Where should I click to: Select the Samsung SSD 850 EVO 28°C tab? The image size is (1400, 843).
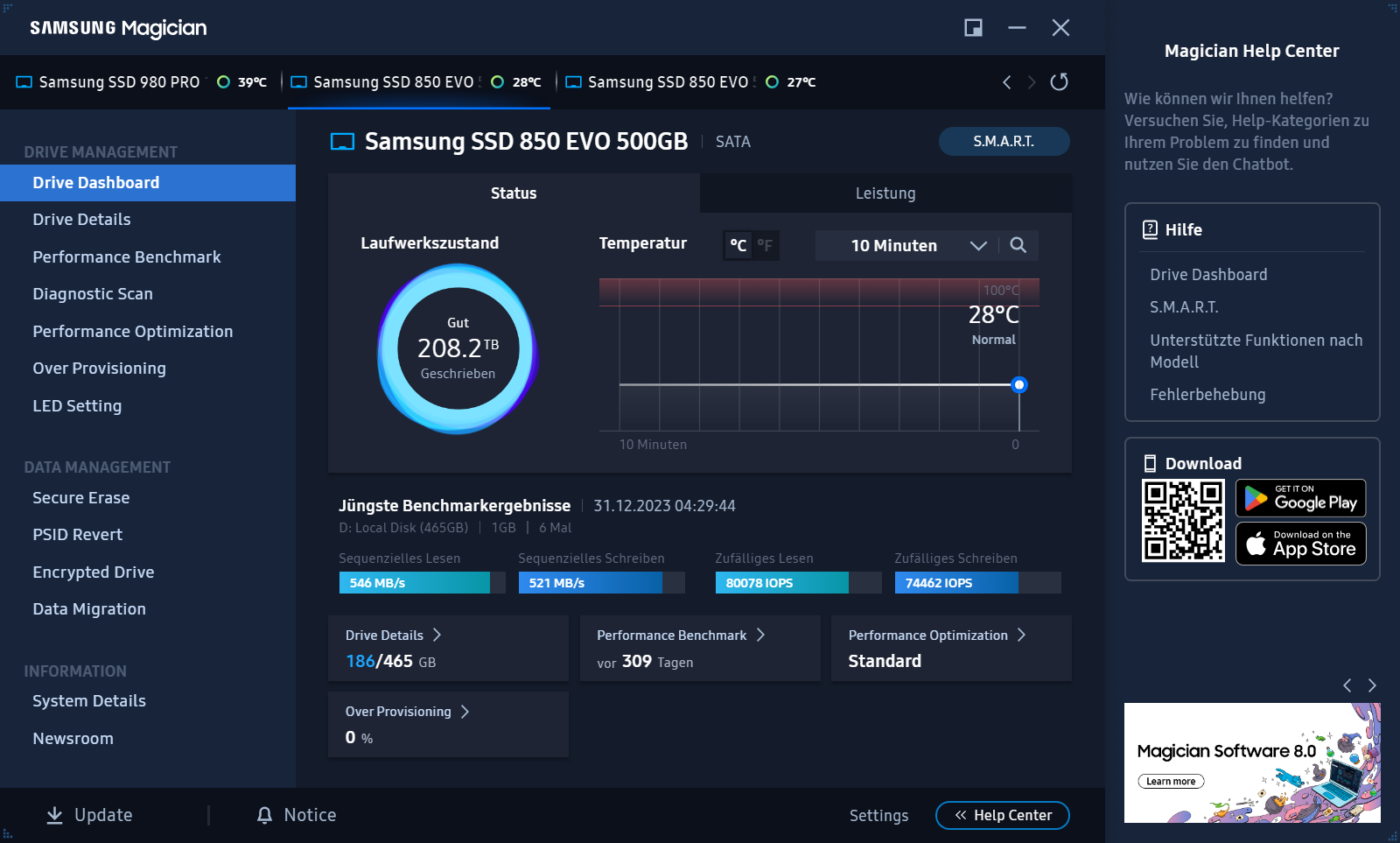click(x=419, y=82)
